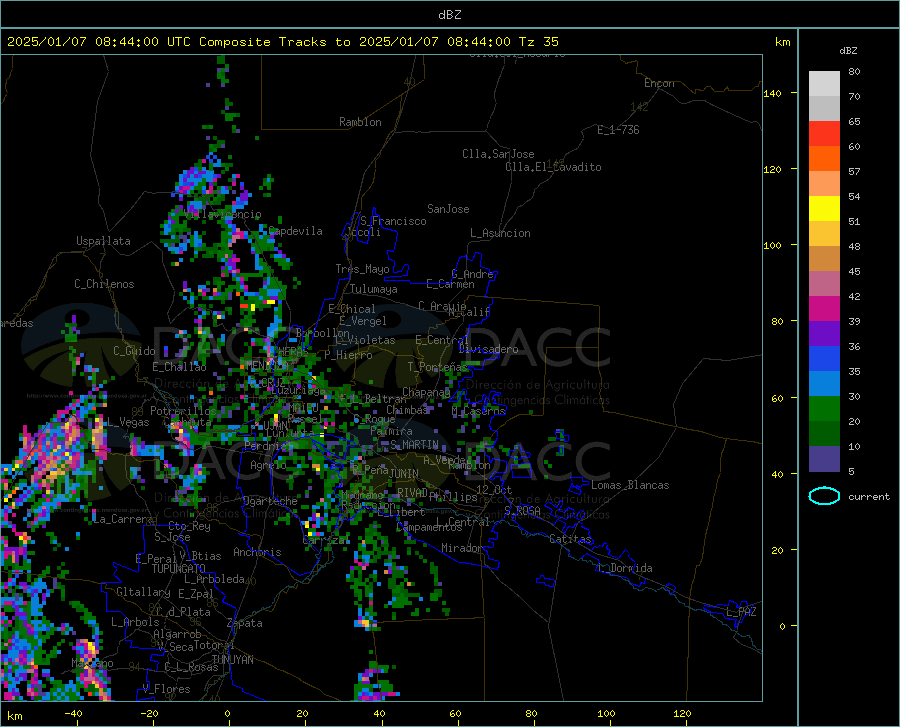Click the 'Tz 35' value in header
The image size is (900, 727).
tap(538, 42)
